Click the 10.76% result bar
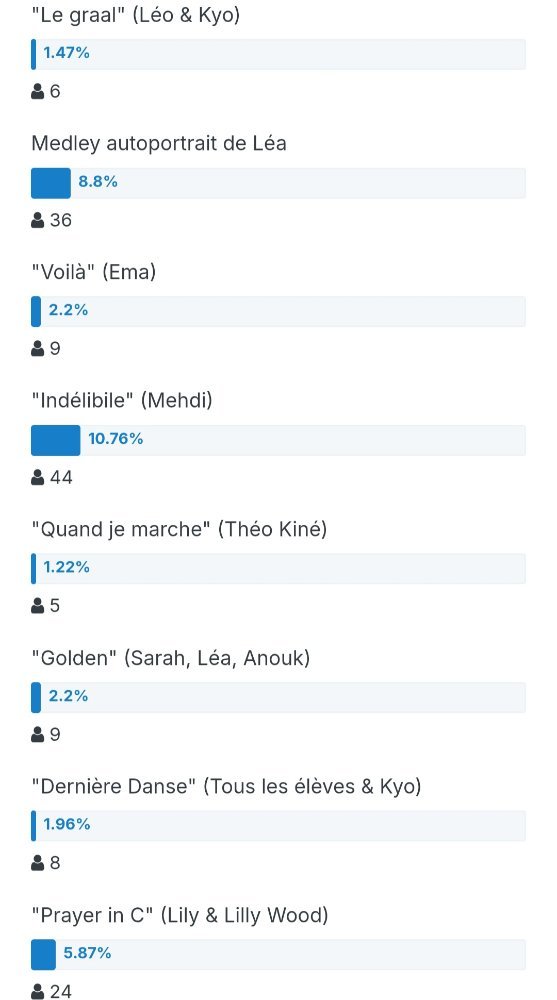 (278, 440)
